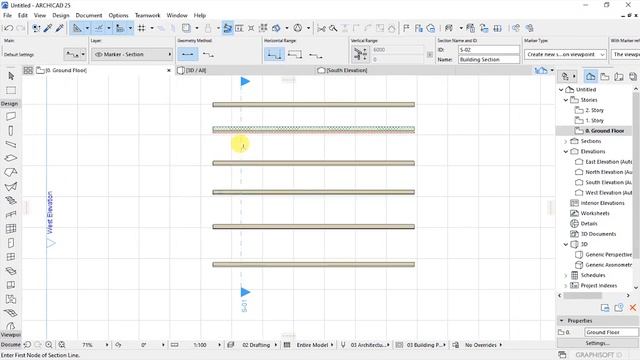
Task: Click the section ID field S-02
Action: 489,50
